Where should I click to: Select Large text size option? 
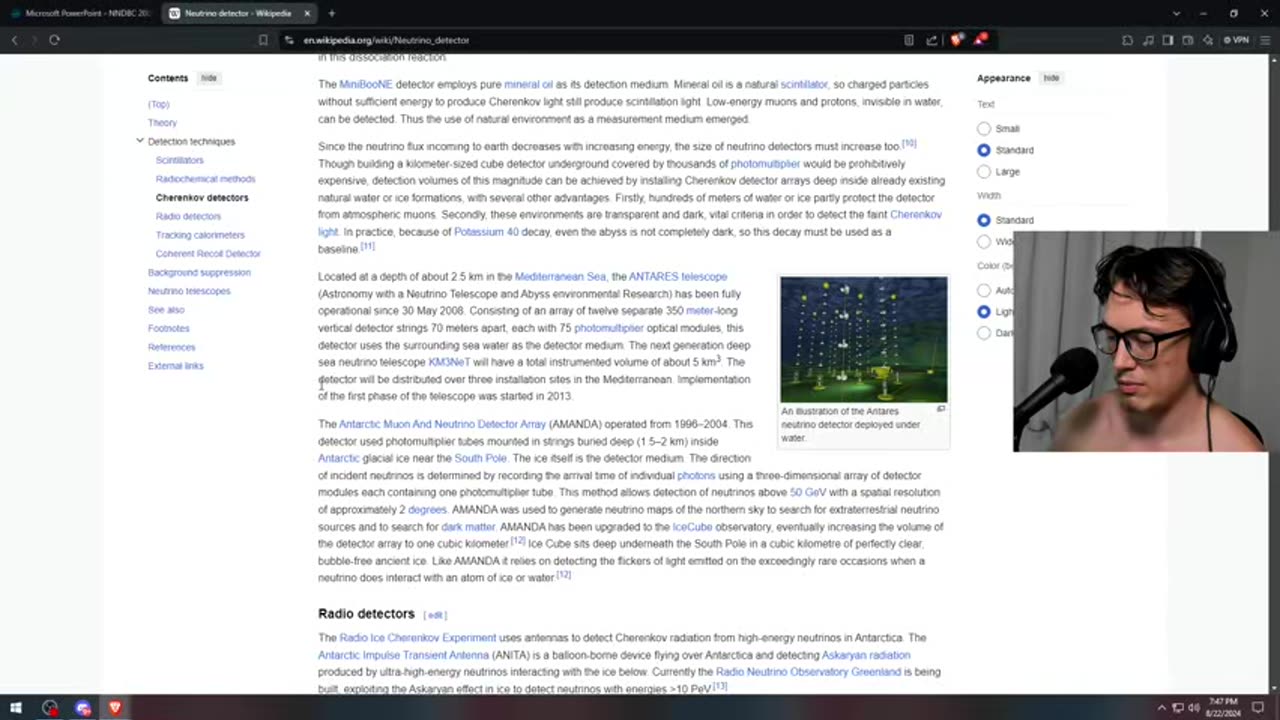click(x=984, y=172)
